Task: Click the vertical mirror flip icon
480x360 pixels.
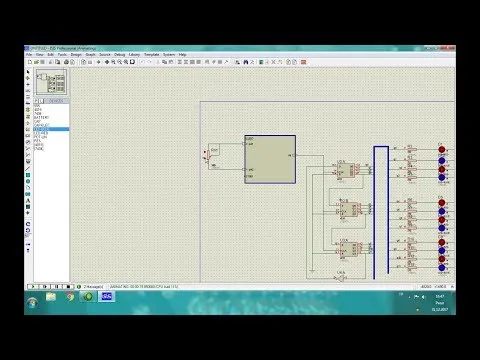Action: tap(28, 250)
